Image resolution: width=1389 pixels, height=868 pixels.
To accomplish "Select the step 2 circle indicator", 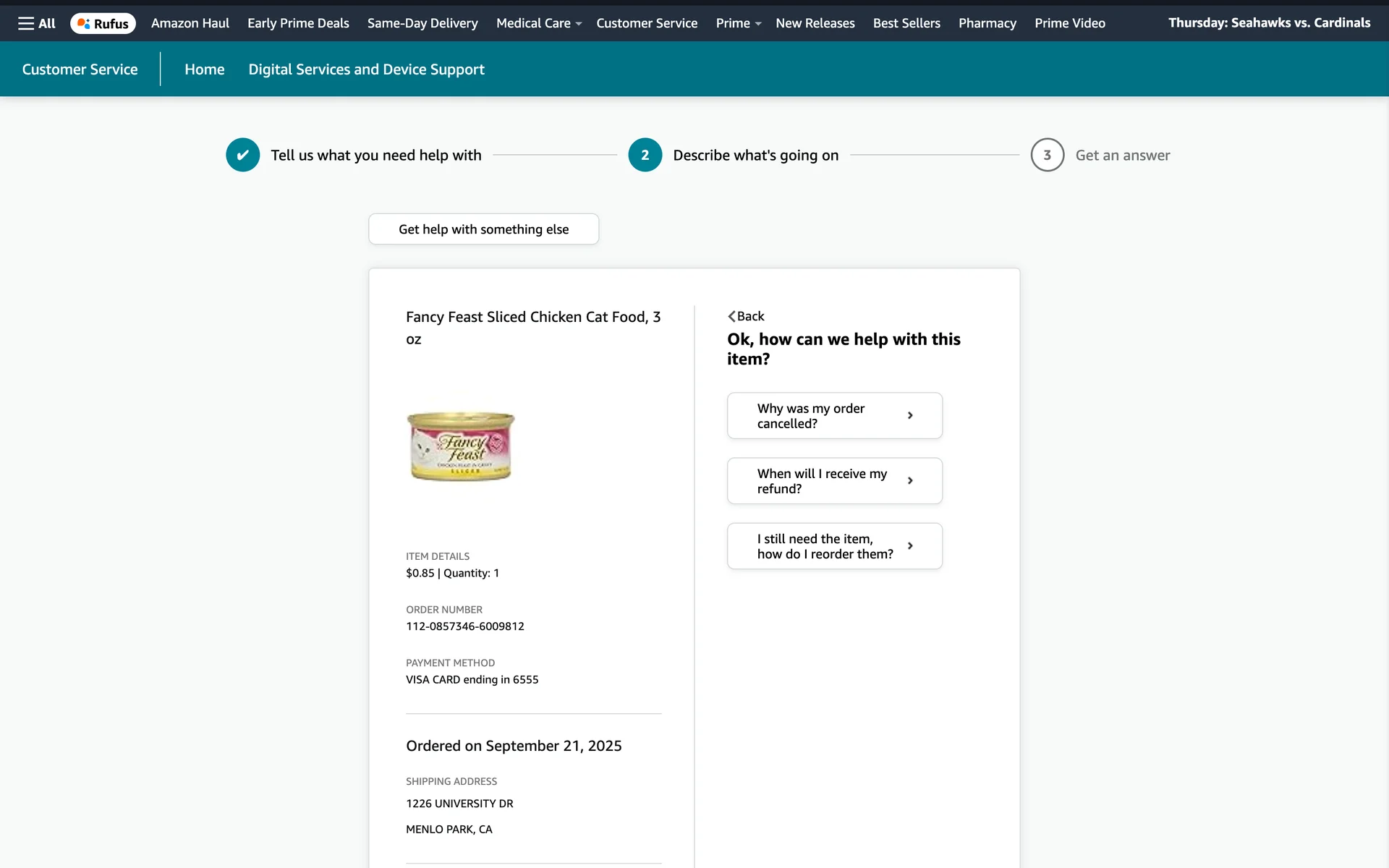I will 645,155.
